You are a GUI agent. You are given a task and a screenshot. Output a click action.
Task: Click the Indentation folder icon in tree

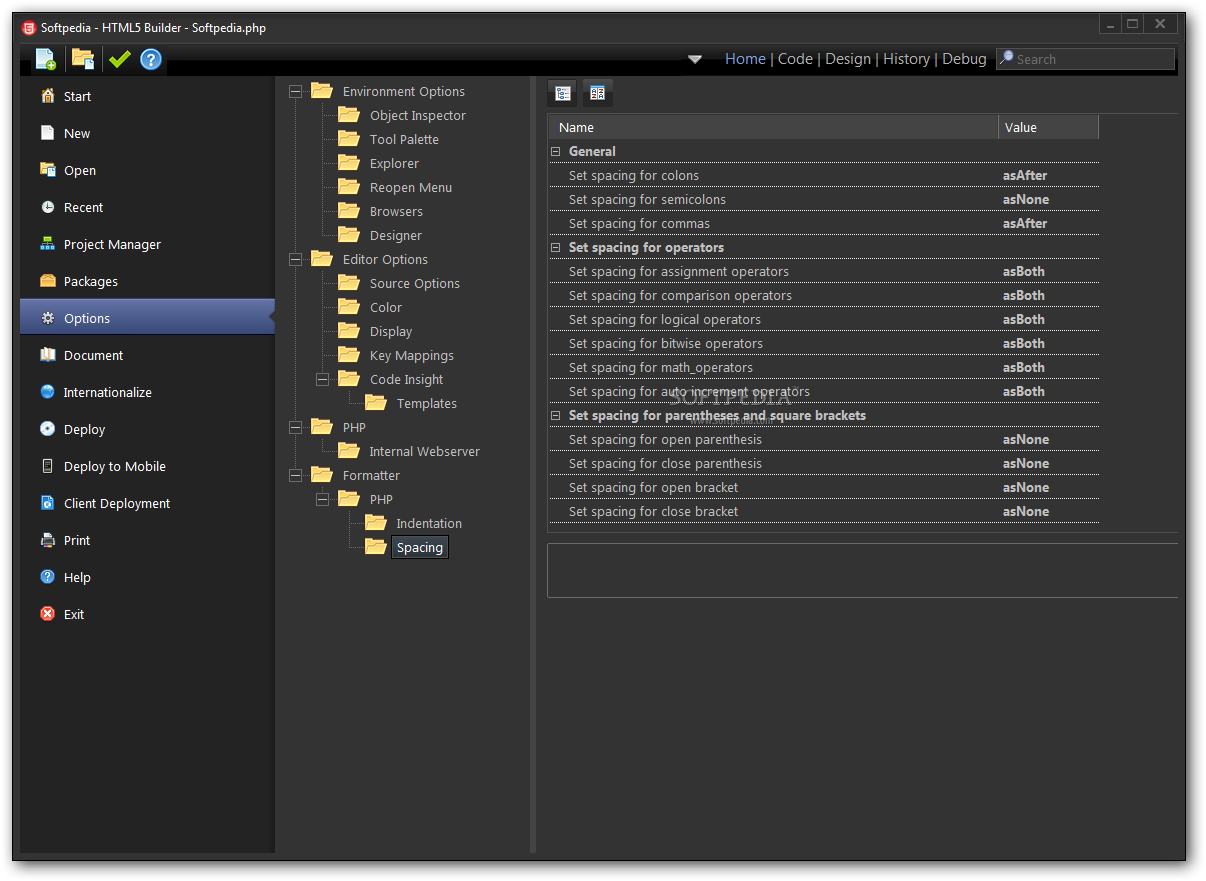pyautogui.click(x=376, y=522)
